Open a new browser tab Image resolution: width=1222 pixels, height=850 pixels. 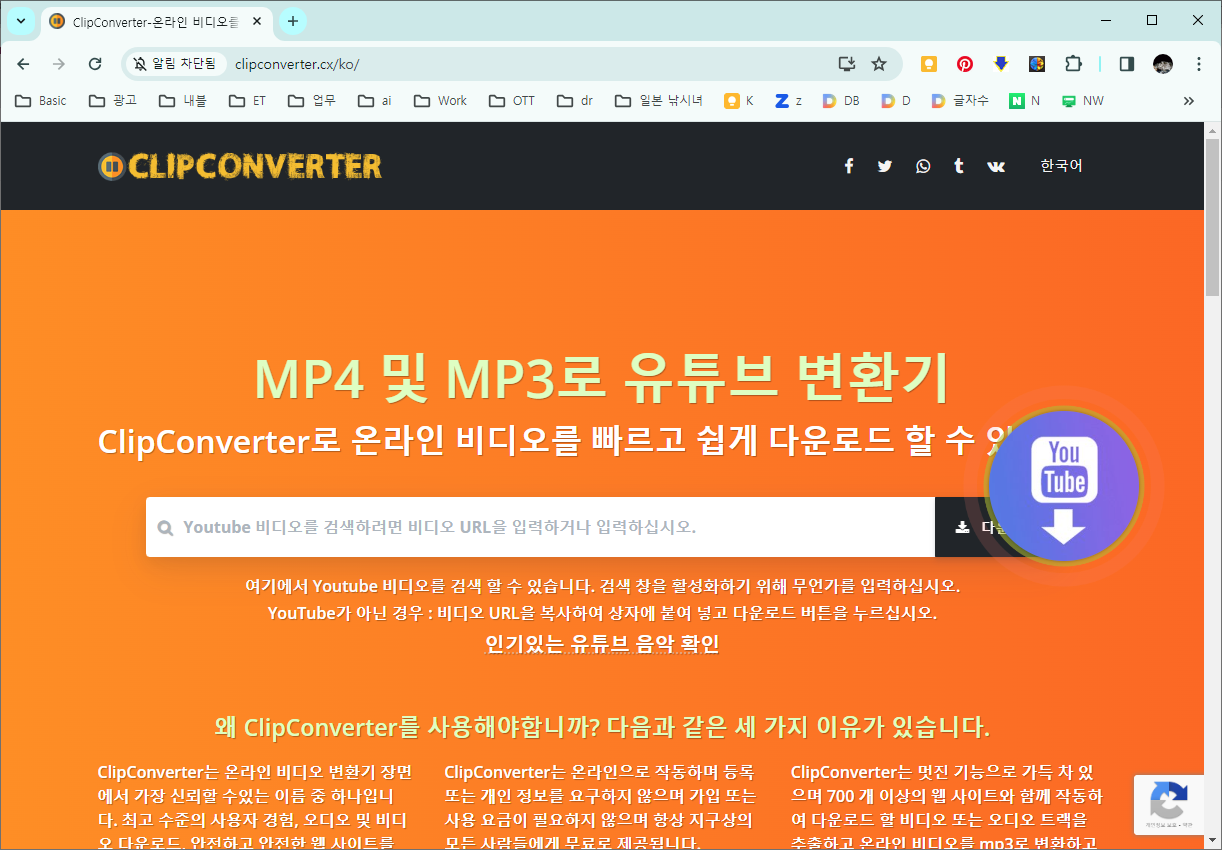[293, 21]
